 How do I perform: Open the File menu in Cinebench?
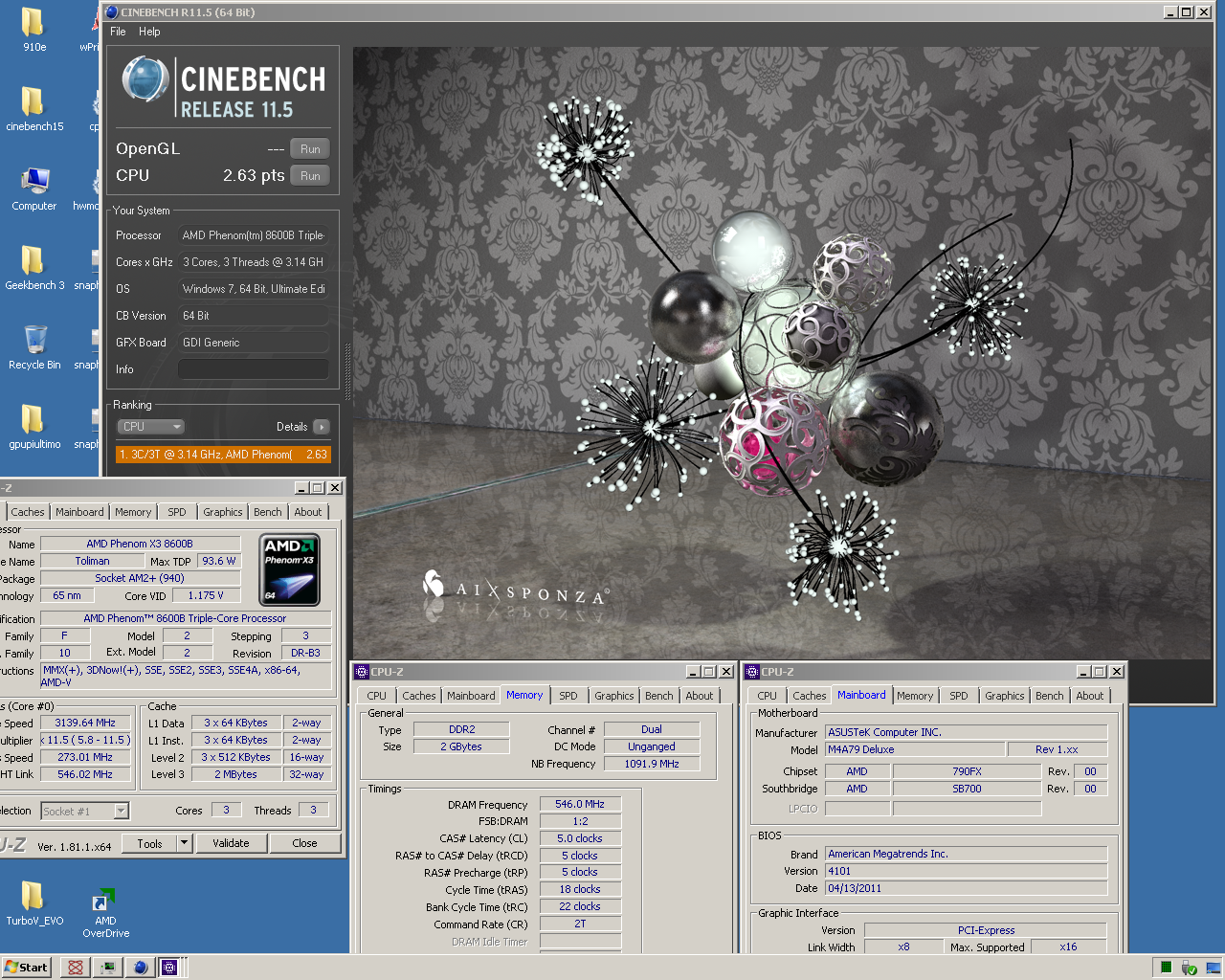click(118, 32)
